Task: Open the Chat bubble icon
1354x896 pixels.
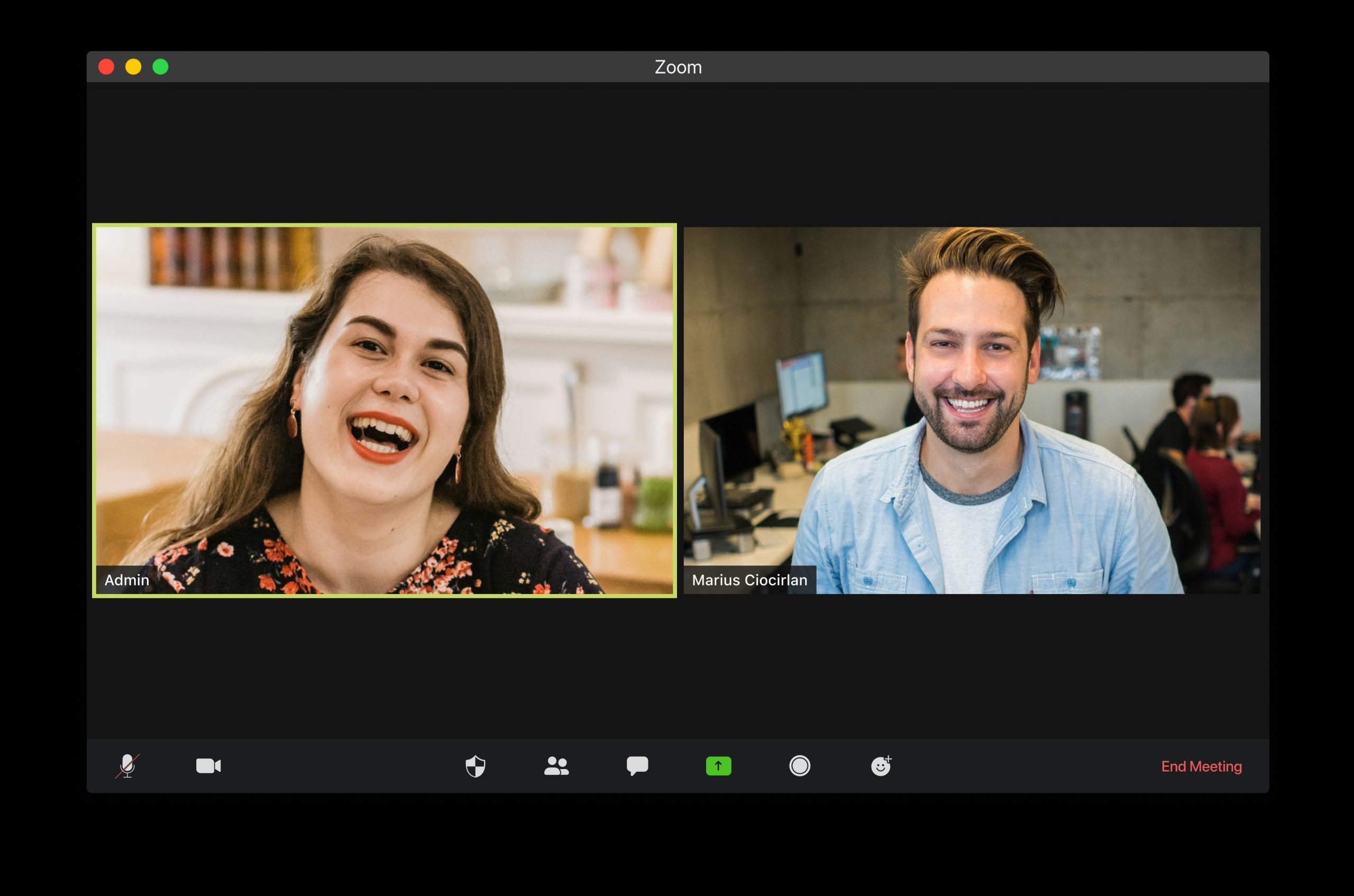Action: [637, 766]
